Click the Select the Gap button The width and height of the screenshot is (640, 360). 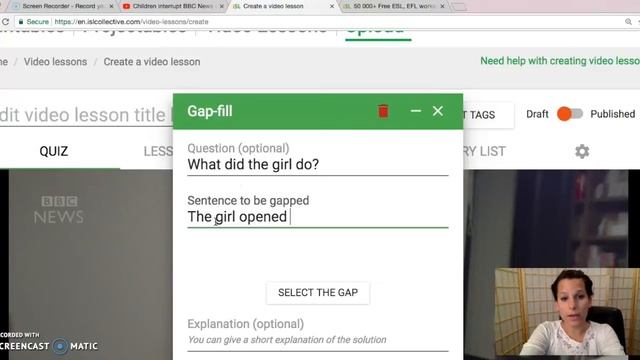coord(318,293)
